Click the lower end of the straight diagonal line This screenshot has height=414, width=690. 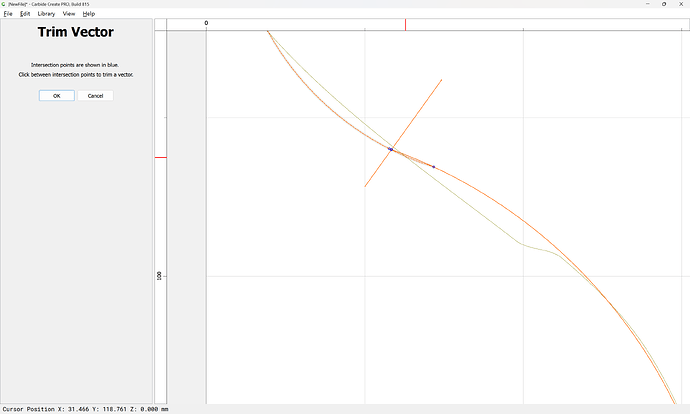366,186
